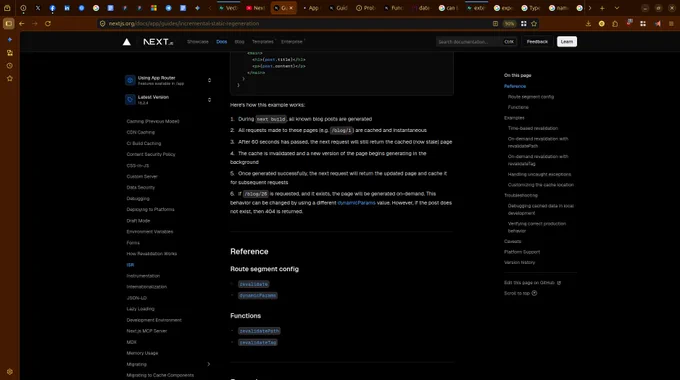The height and width of the screenshot is (380, 680).
Task: Open the Microsoft colored-squares pinned tab
Action: tap(154, 8)
